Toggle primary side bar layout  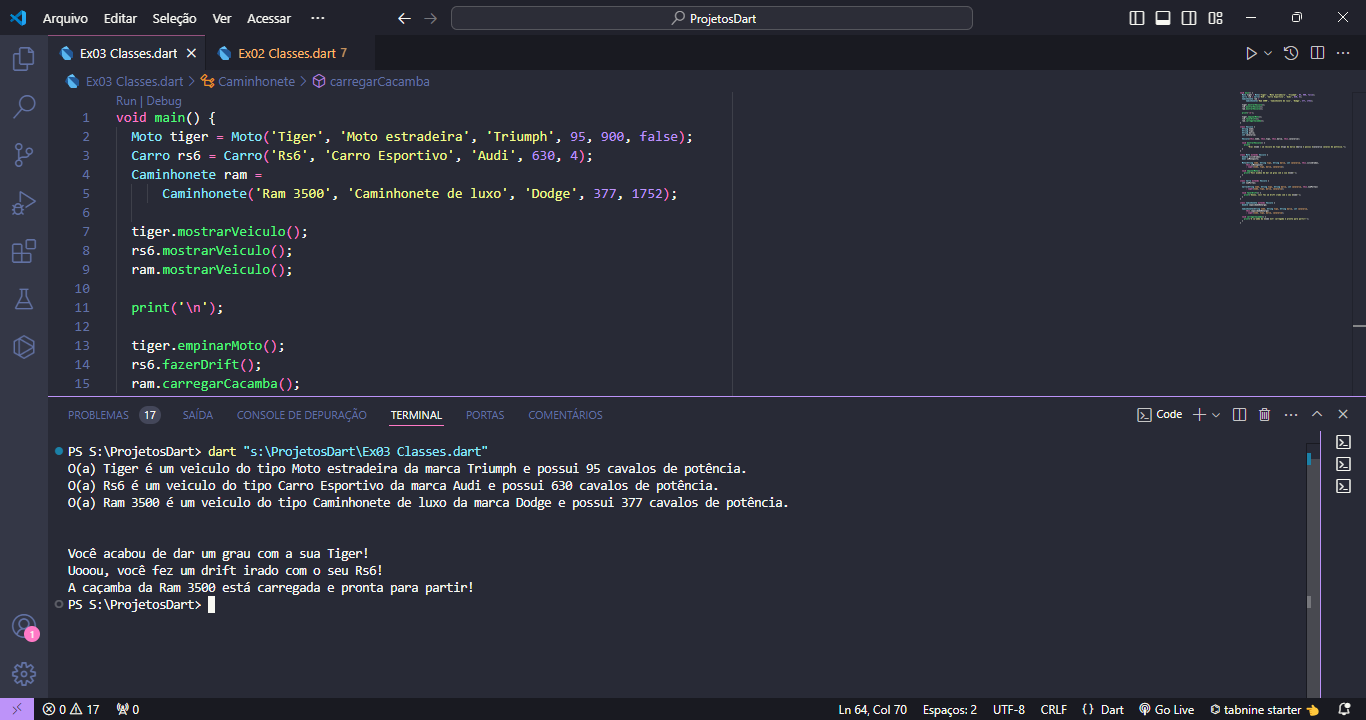coord(1137,18)
